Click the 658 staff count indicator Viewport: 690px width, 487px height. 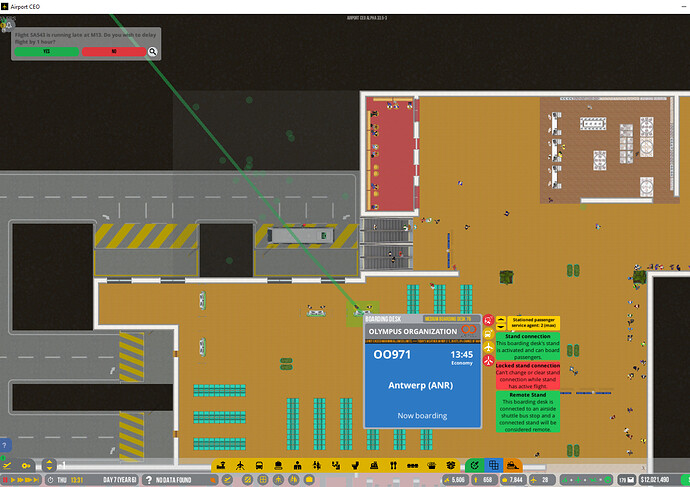tap(484, 480)
